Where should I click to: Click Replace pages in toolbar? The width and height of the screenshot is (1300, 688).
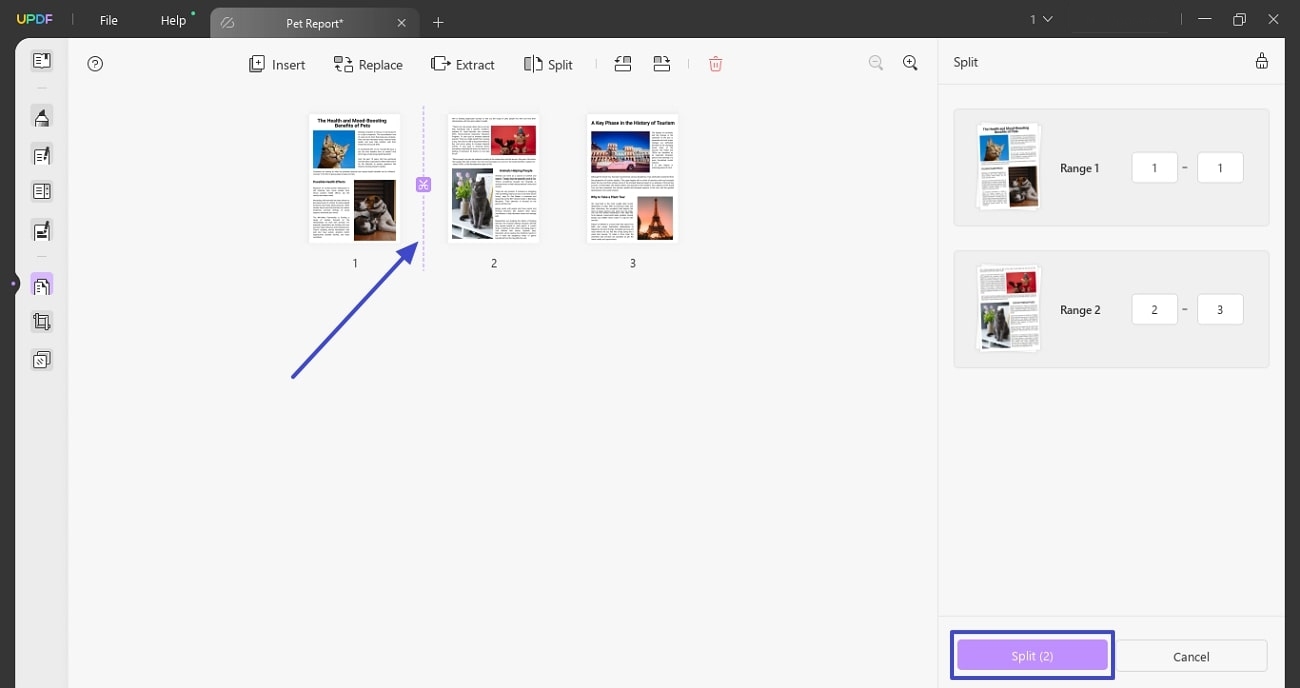click(368, 64)
